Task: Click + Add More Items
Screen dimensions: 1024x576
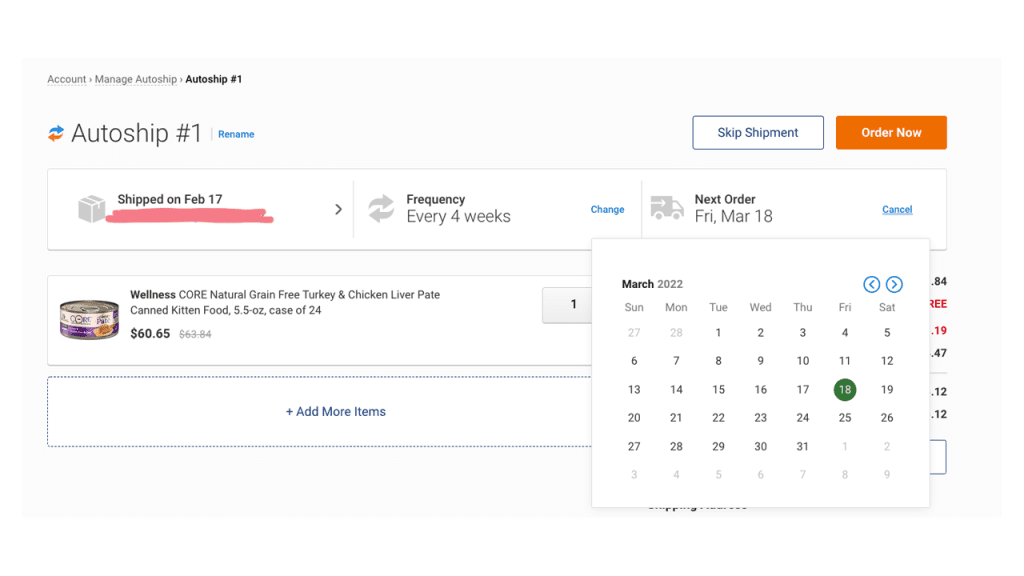Action: [336, 411]
